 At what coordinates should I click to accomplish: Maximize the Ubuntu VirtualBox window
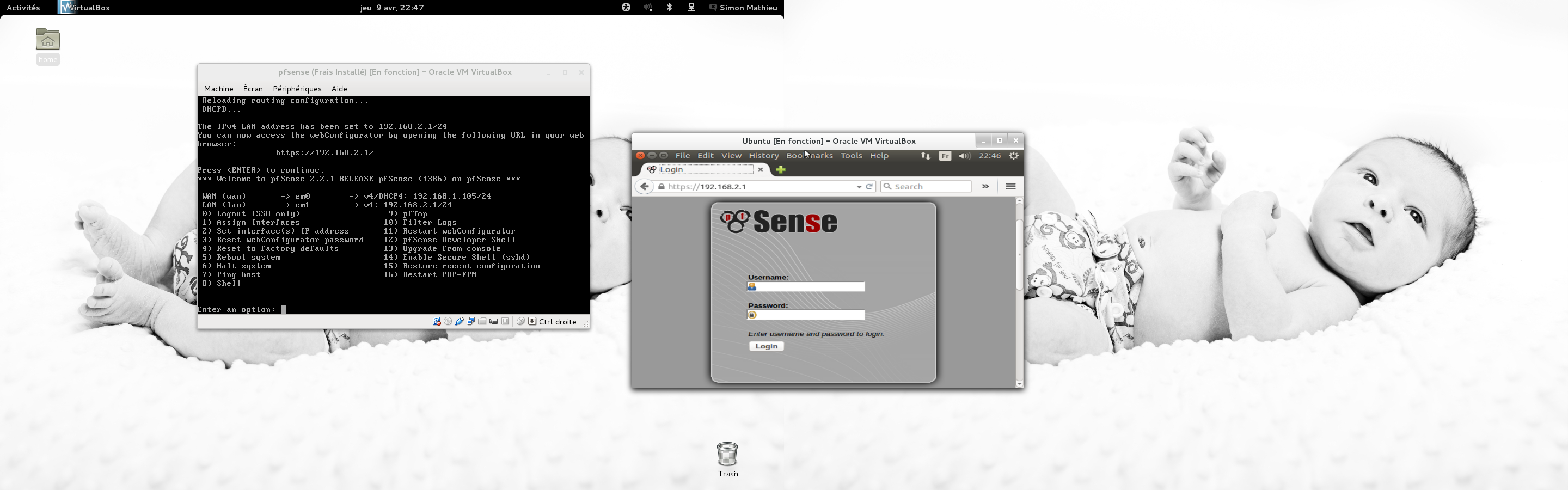click(x=1000, y=140)
